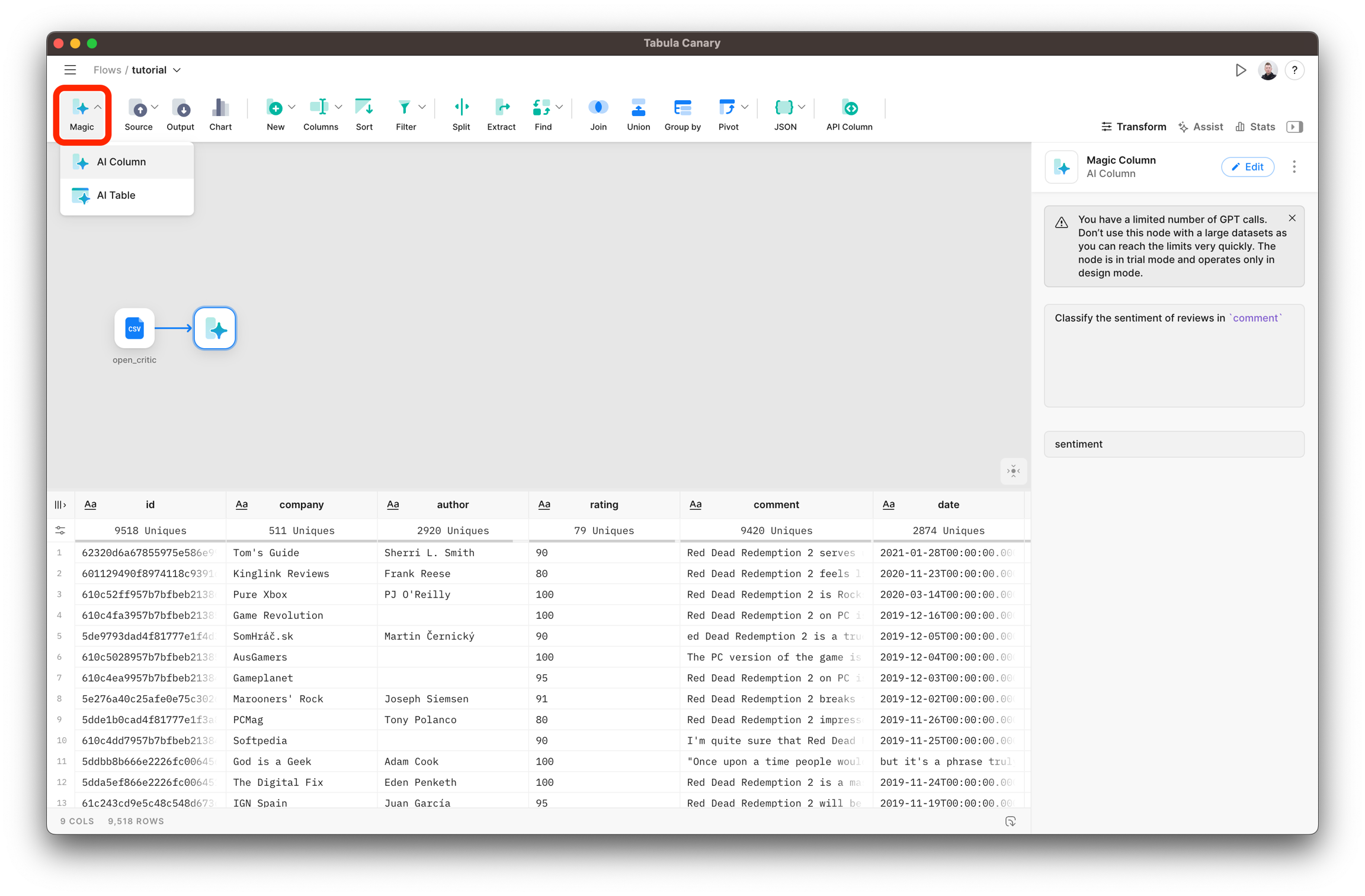Viewport: 1365px width, 896px height.
Task: Expand the tutorial flow dropdown
Action: (x=177, y=70)
